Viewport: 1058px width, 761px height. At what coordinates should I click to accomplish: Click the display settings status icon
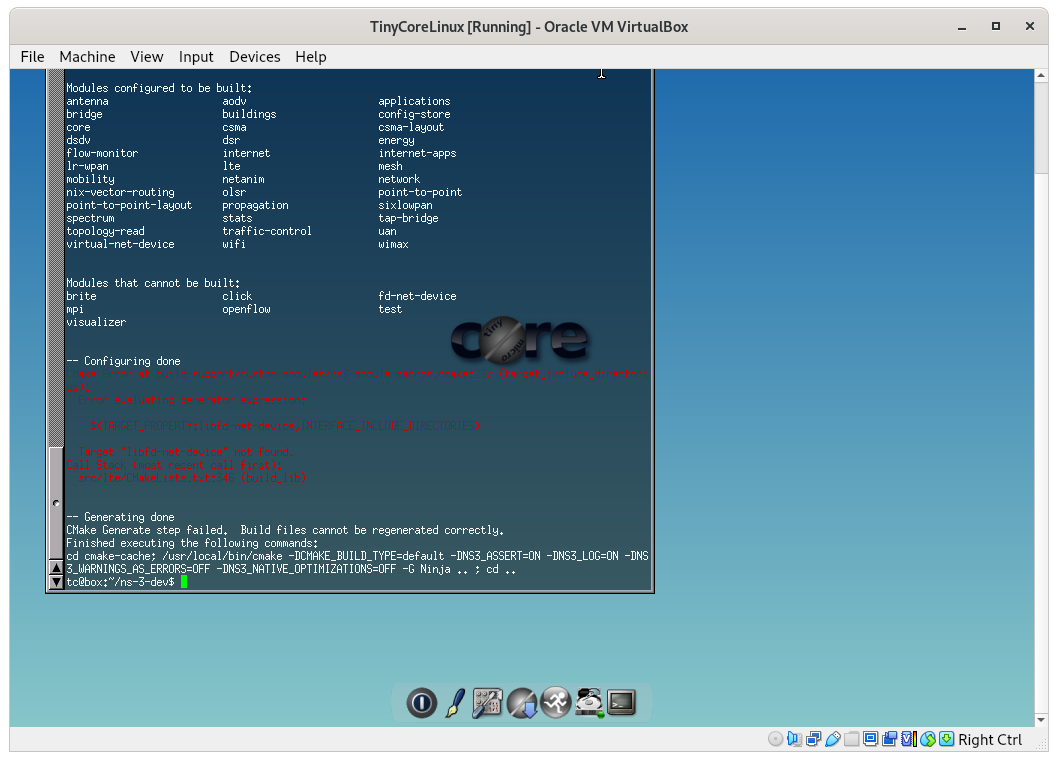[x=870, y=739]
